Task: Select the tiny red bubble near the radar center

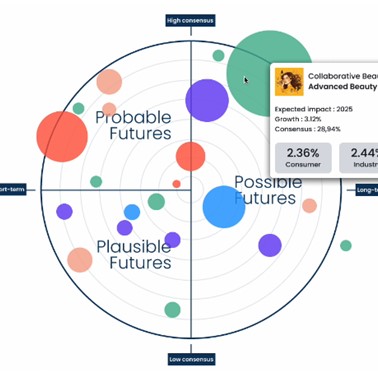Action: pos(177,184)
